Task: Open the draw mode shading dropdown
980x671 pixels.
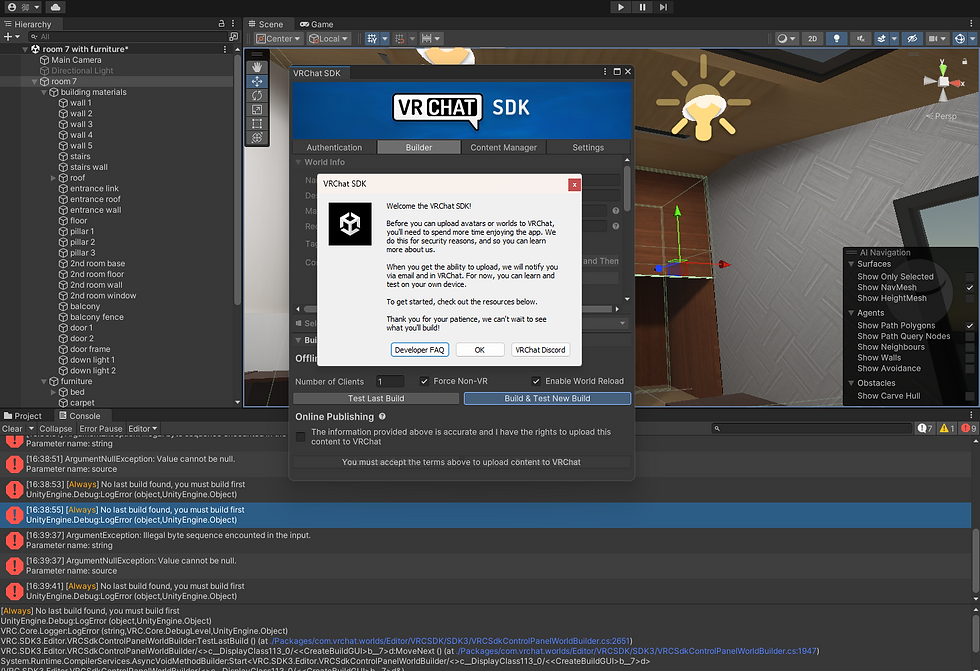Action: point(786,39)
